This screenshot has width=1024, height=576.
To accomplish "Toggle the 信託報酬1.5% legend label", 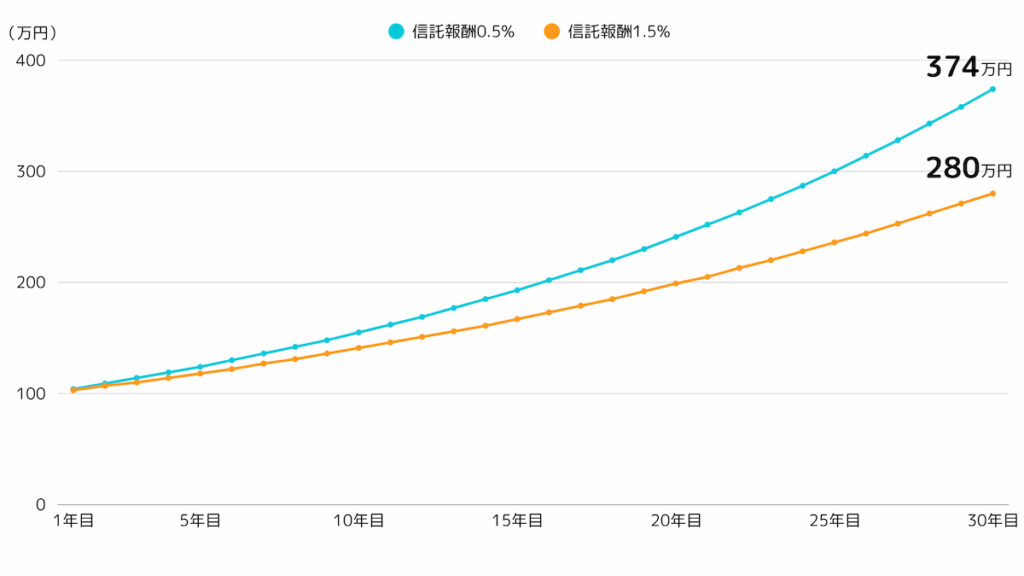I will 619,32.
